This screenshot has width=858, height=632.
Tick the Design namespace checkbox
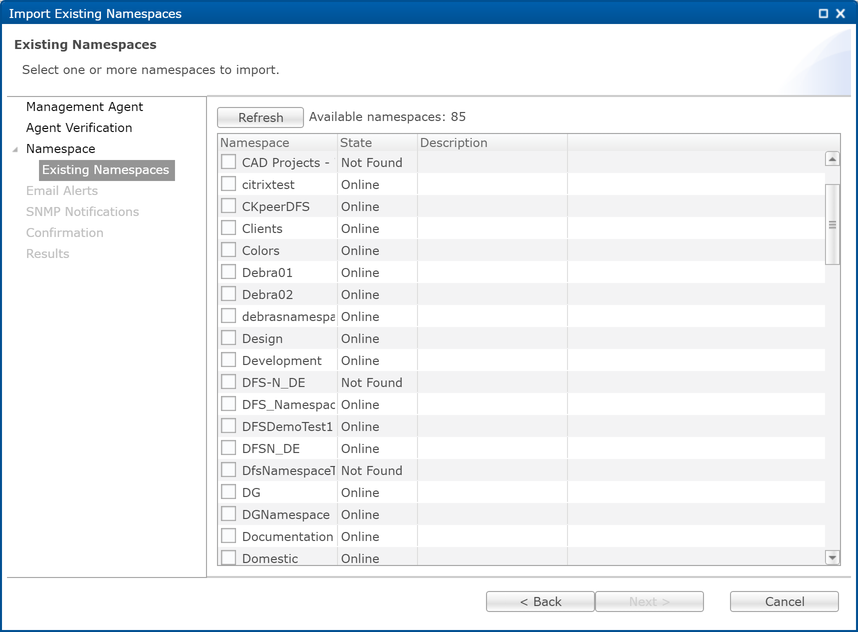pos(228,338)
